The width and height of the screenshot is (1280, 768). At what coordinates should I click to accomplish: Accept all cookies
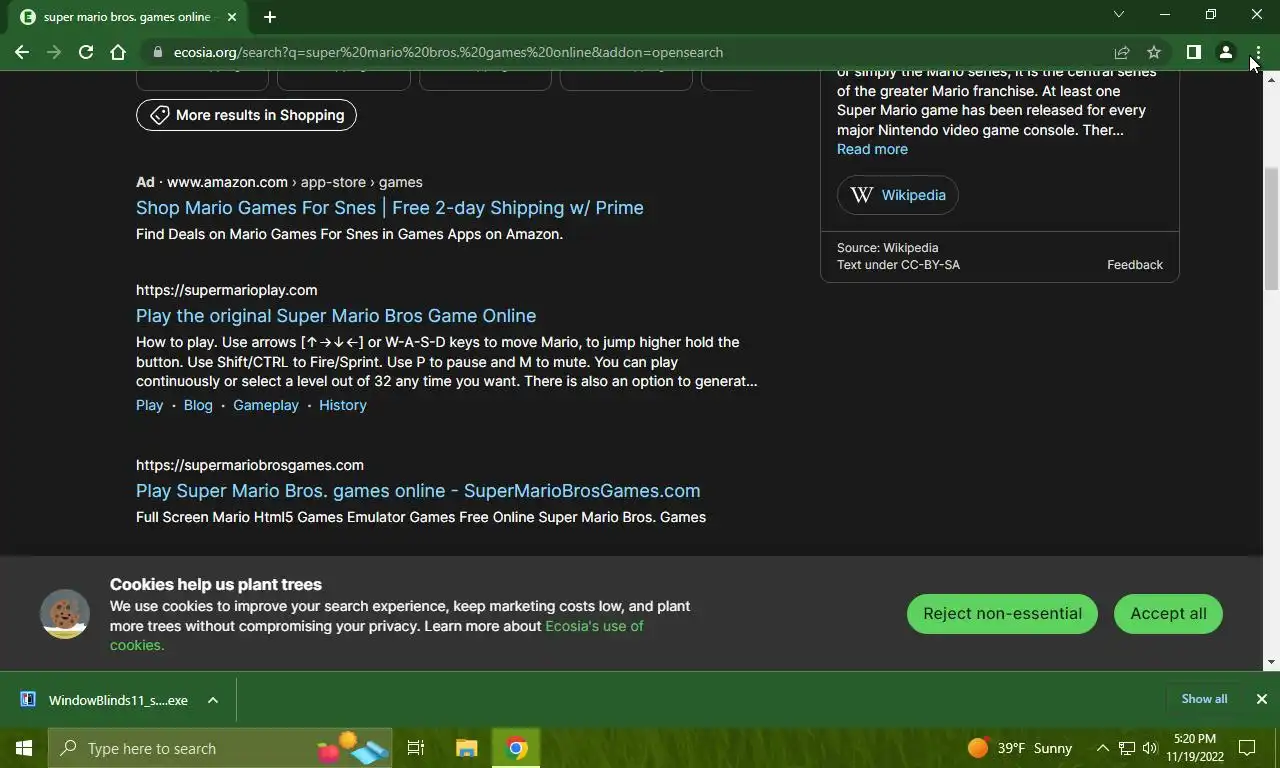coord(1168,614)
